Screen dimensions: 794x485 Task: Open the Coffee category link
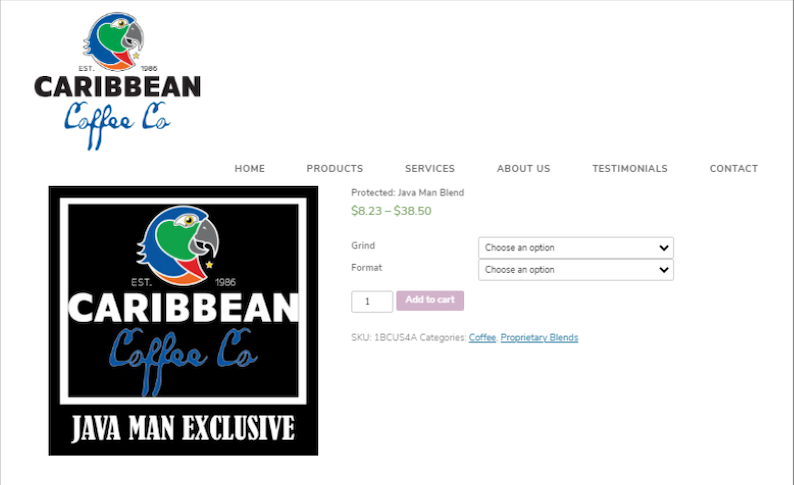(x=482, y=338)
